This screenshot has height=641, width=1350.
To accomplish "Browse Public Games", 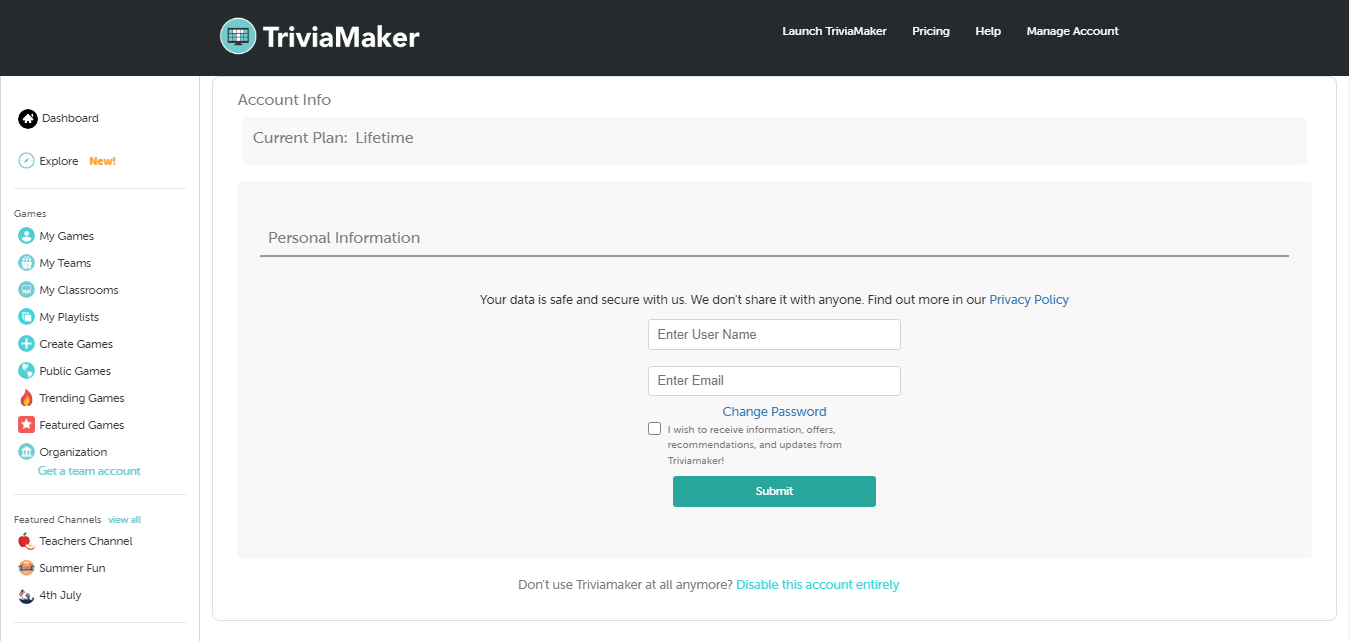I will [73, 370].
